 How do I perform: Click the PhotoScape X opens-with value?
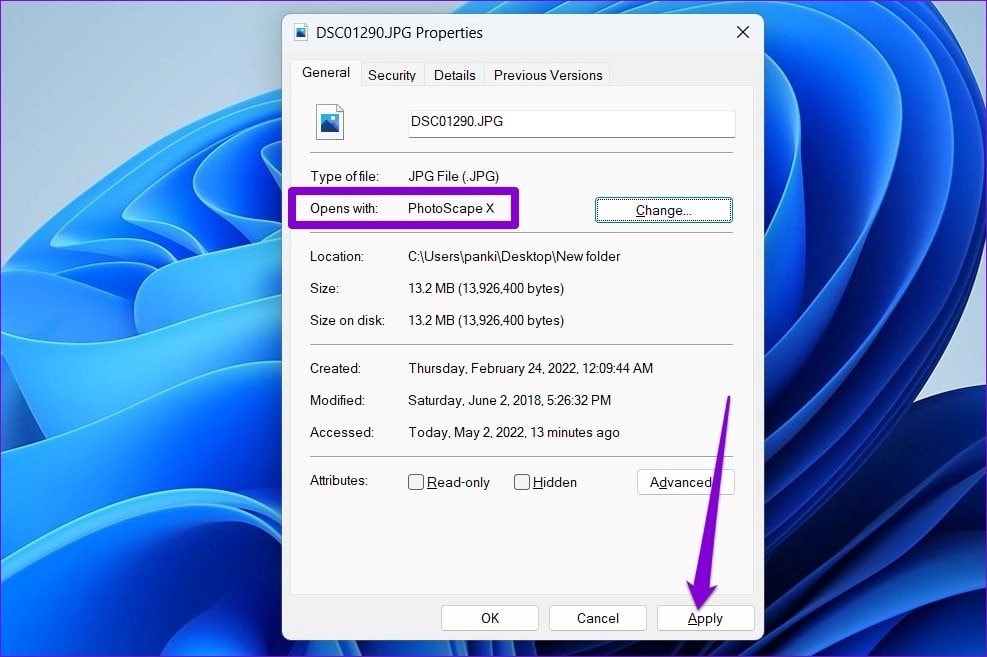452,209
